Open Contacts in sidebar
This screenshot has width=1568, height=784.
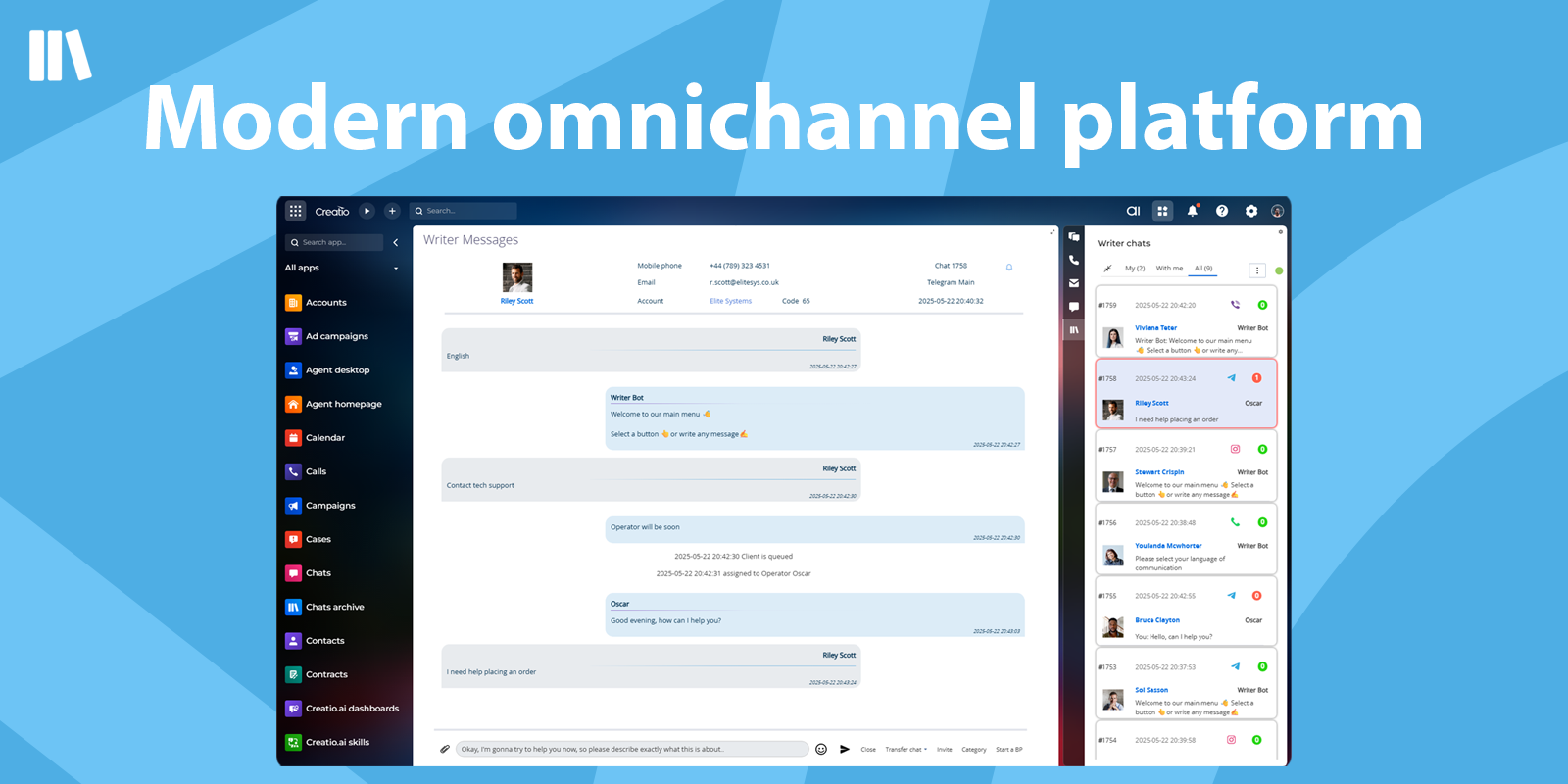324,641
